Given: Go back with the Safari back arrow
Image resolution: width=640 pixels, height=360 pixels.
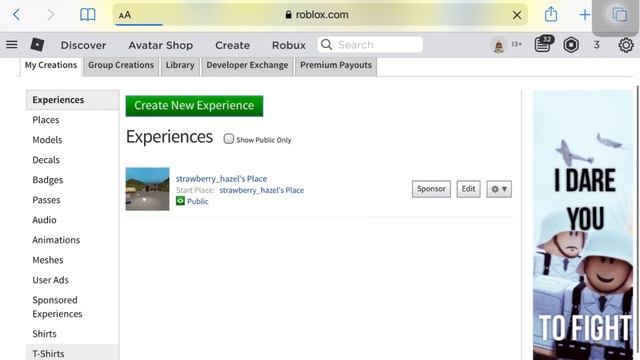Looking at the screenshot, I should click(16, 15).
